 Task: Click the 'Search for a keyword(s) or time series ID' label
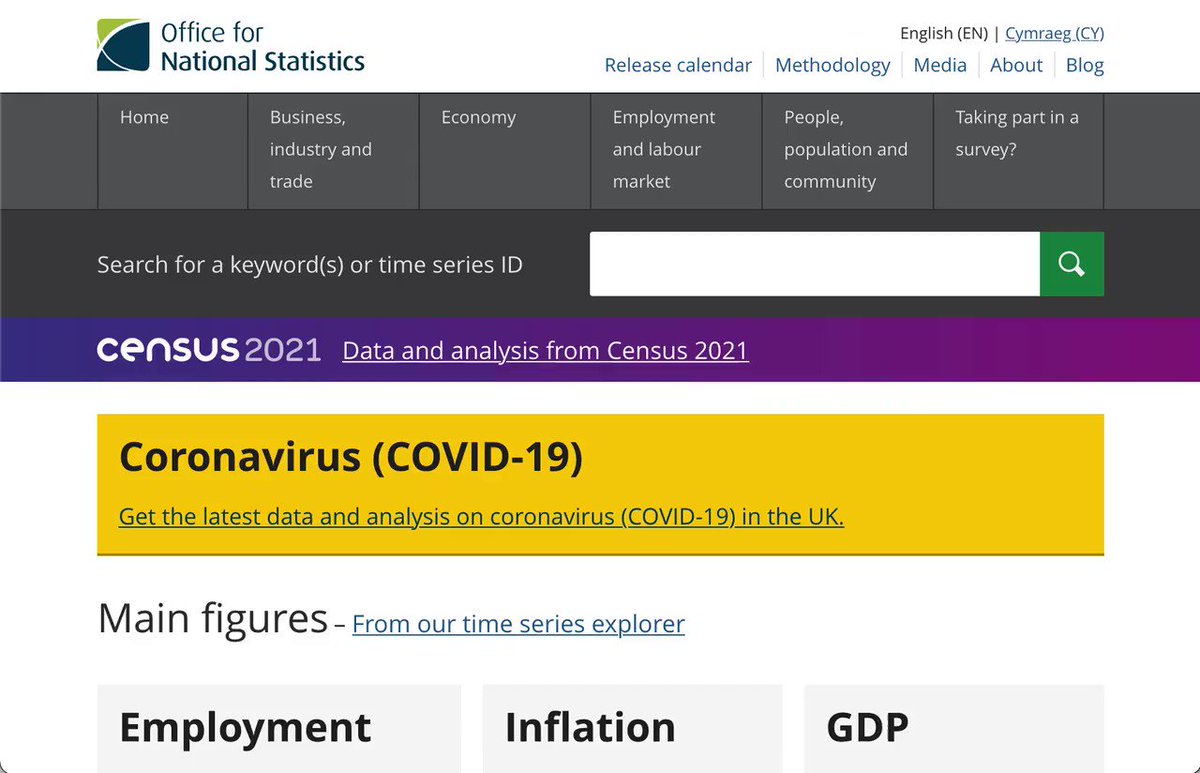click(x=310, y=265)
